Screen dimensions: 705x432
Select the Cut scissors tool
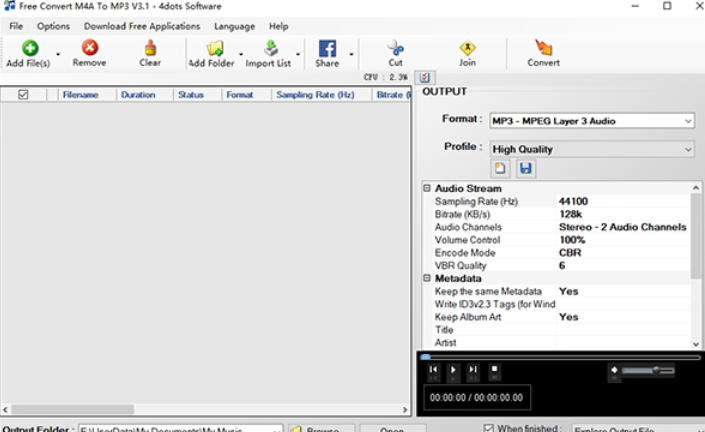click(x=396, y=48)
